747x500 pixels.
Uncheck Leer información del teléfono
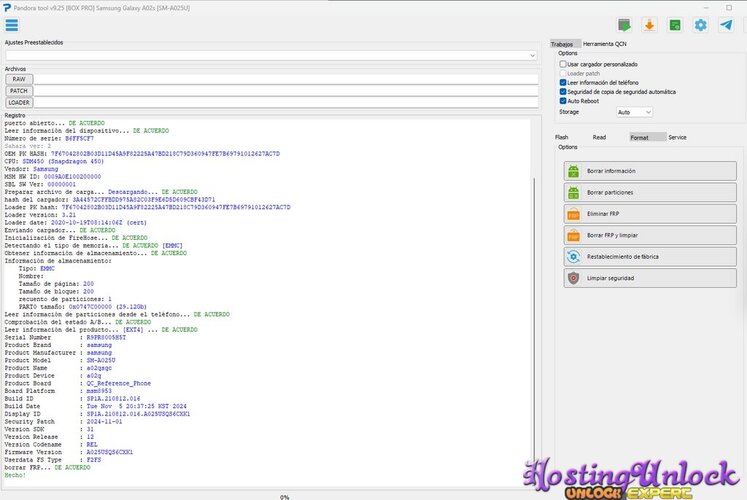563,82
